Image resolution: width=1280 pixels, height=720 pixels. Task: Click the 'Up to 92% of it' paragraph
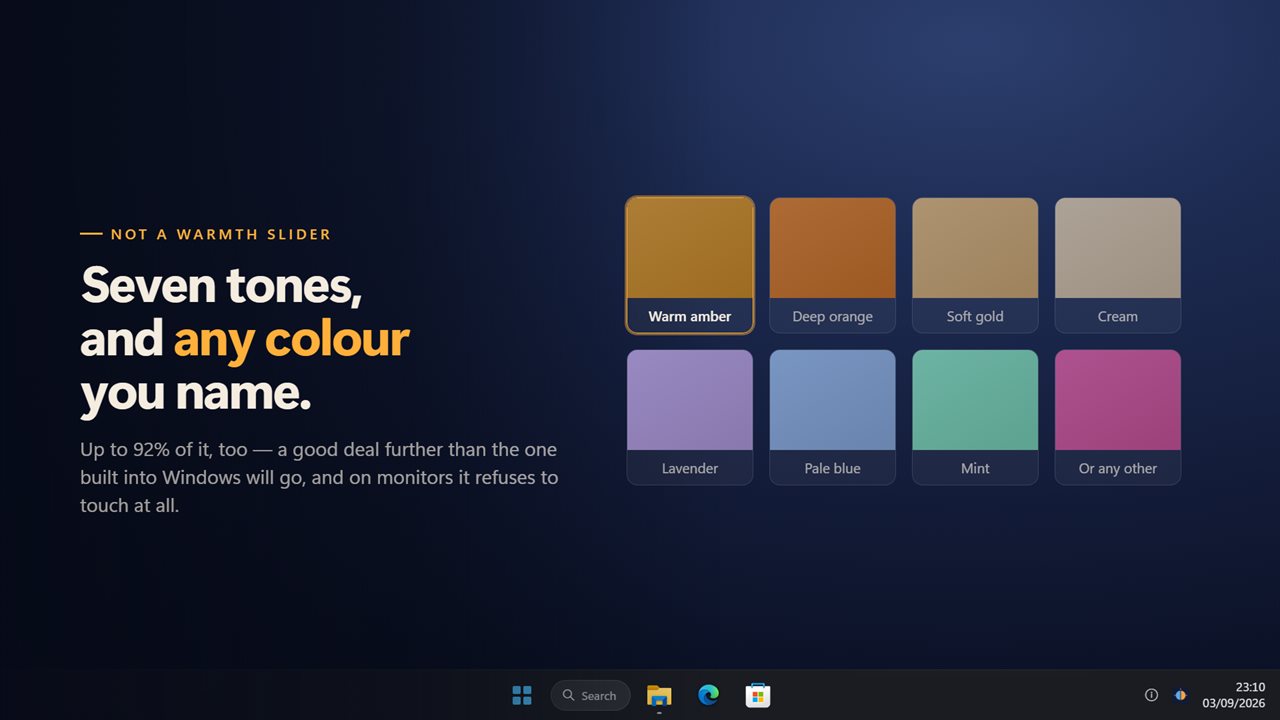tap(319, 478)
